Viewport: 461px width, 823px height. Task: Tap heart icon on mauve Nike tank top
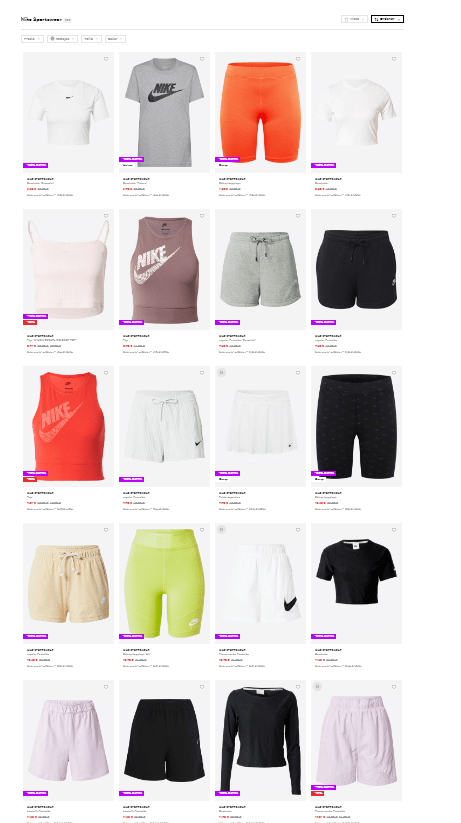pos(202,216)
